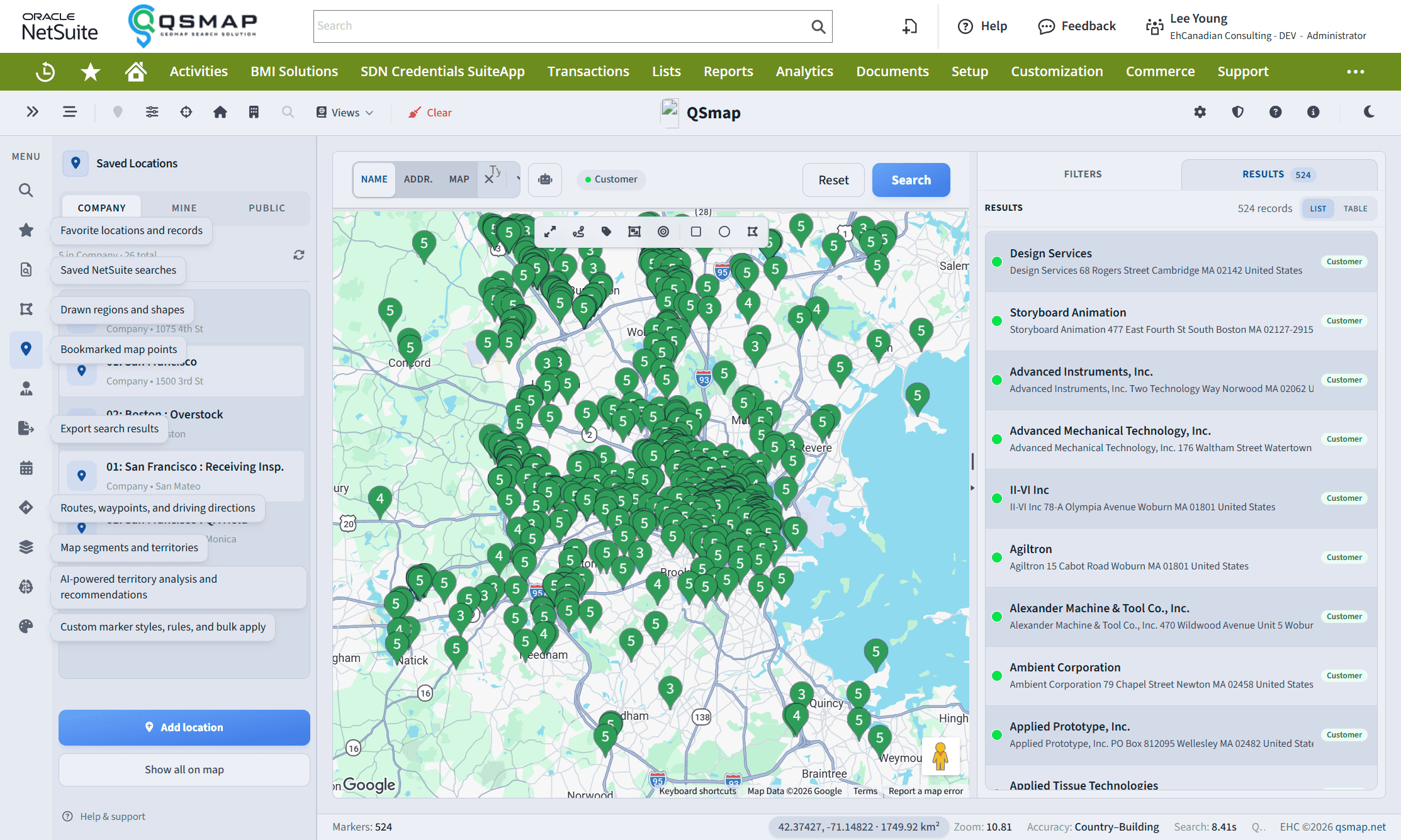Screen dimensions: 1401x840
Task: Select NAME search mode
Action: (374, 179)
